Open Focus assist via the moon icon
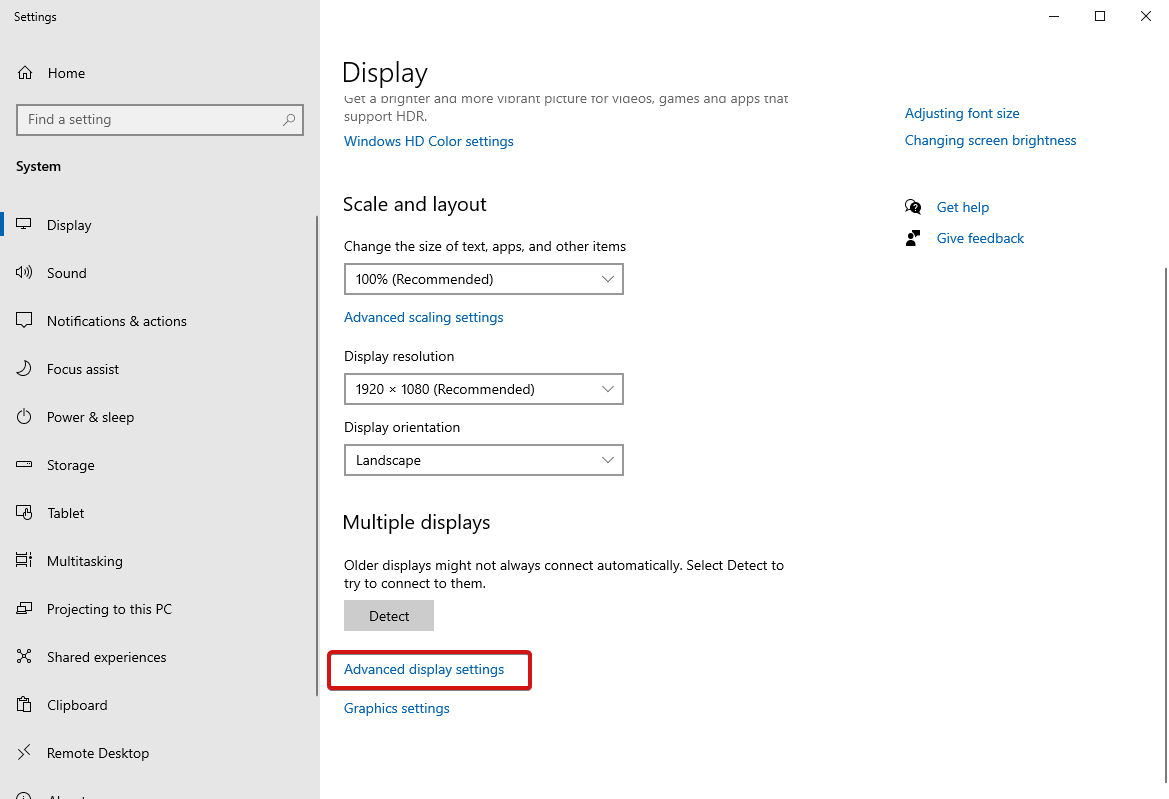Screen dimensions: 1169x799 24,368
